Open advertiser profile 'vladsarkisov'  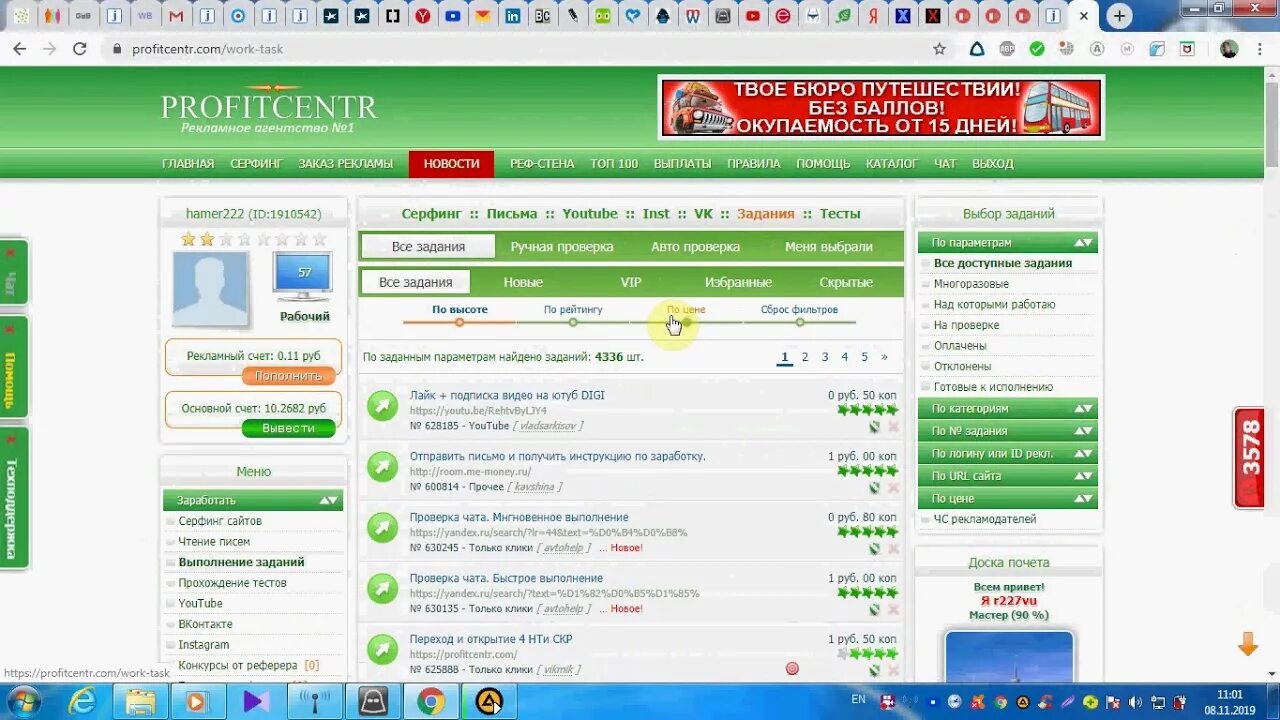click(x=548, y=426)
